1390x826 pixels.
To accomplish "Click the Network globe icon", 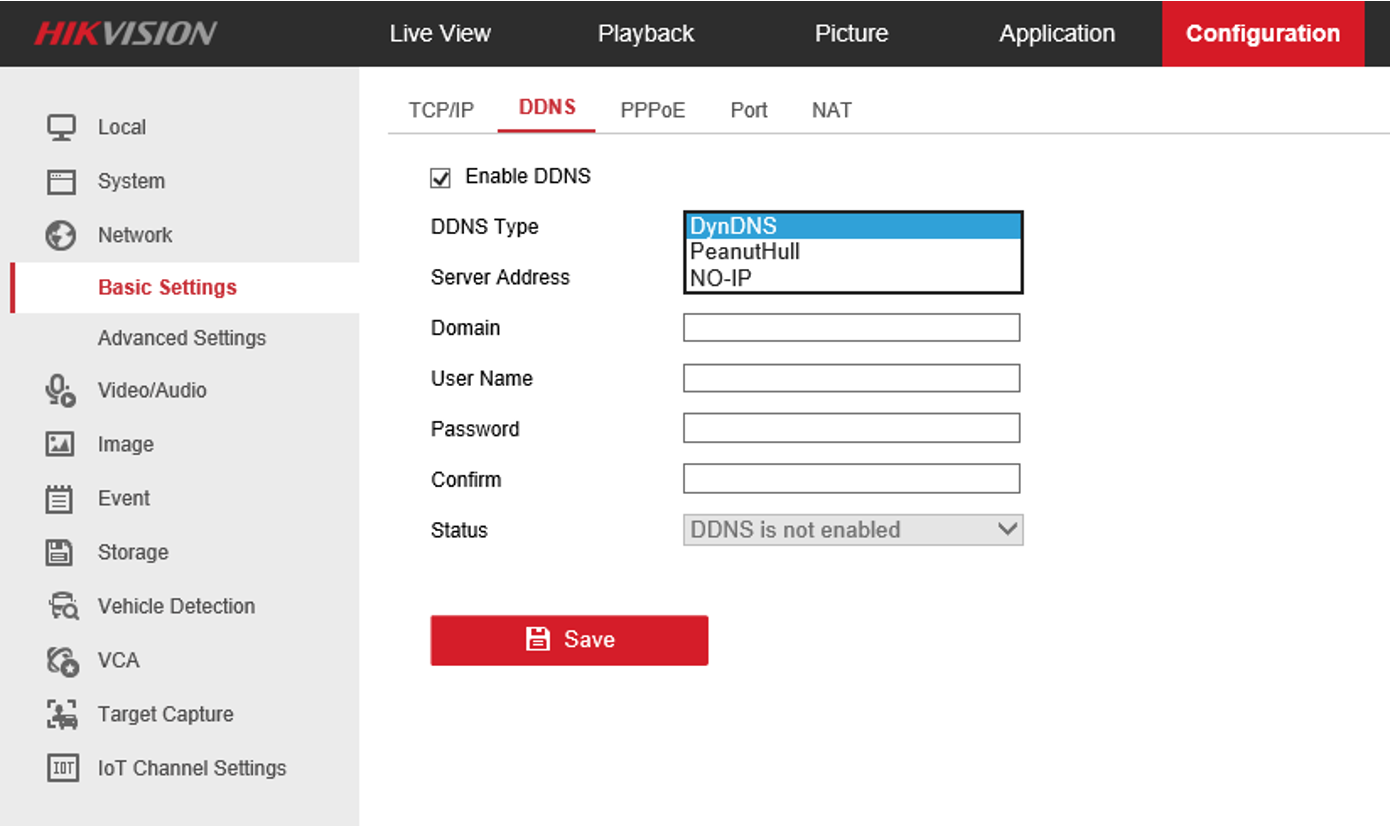I will click(61, 236).
